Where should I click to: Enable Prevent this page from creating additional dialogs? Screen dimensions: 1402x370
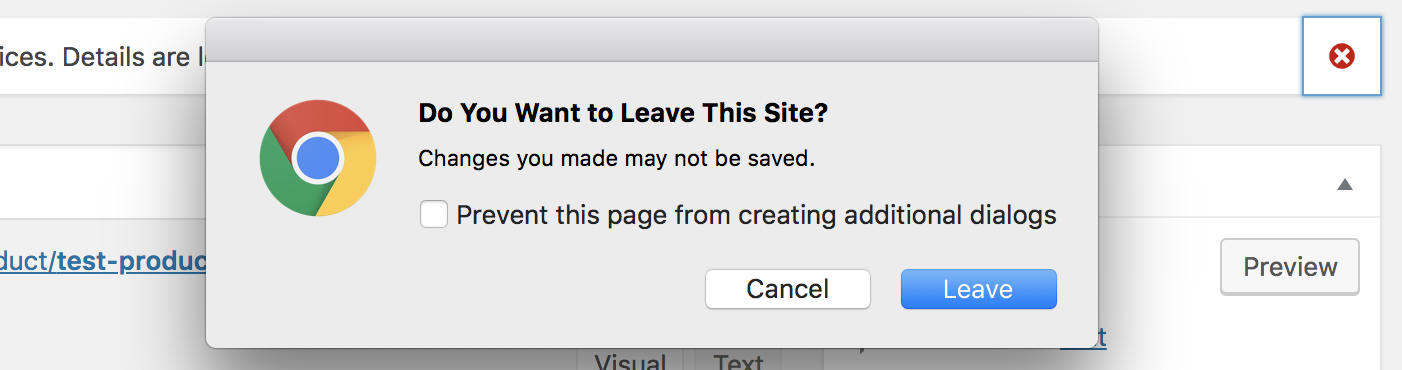[x=434, y=214]
